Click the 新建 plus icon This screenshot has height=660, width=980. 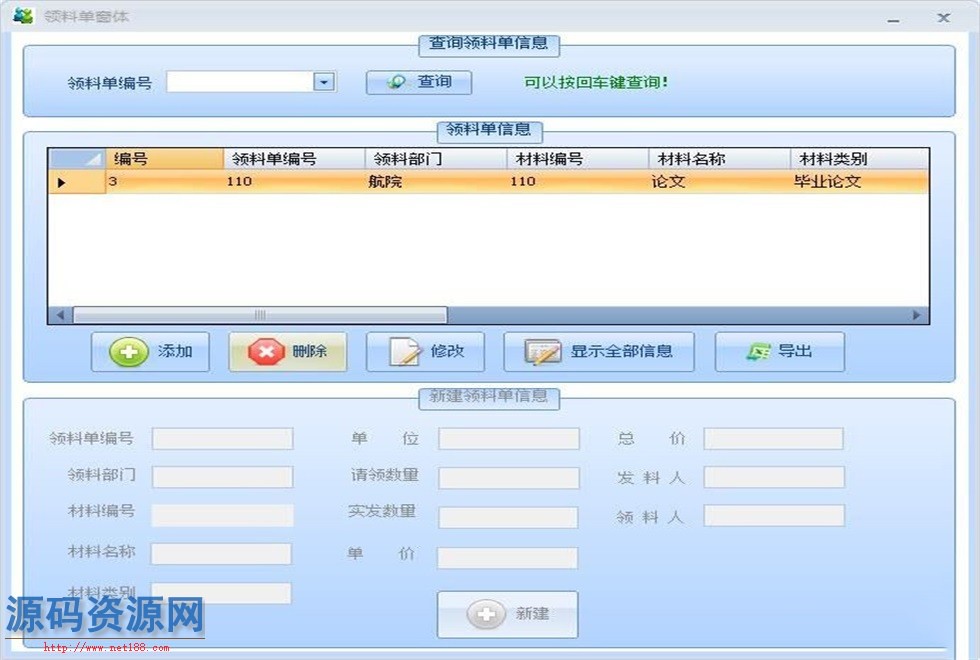(x=486, y=614)
